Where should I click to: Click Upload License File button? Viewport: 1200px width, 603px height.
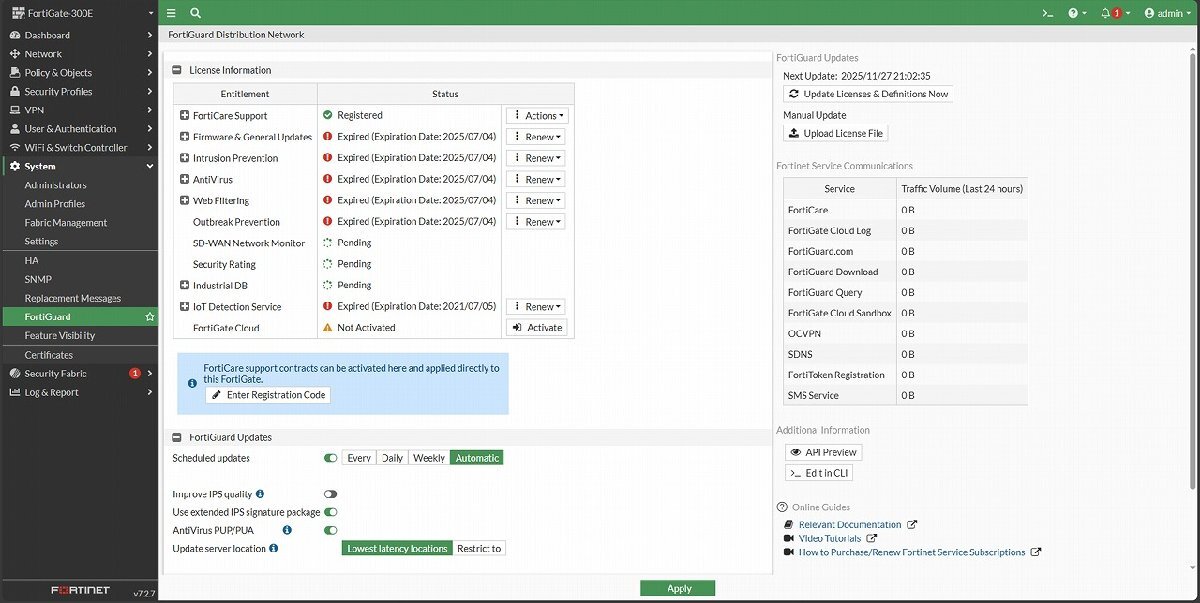click(835, 133)
